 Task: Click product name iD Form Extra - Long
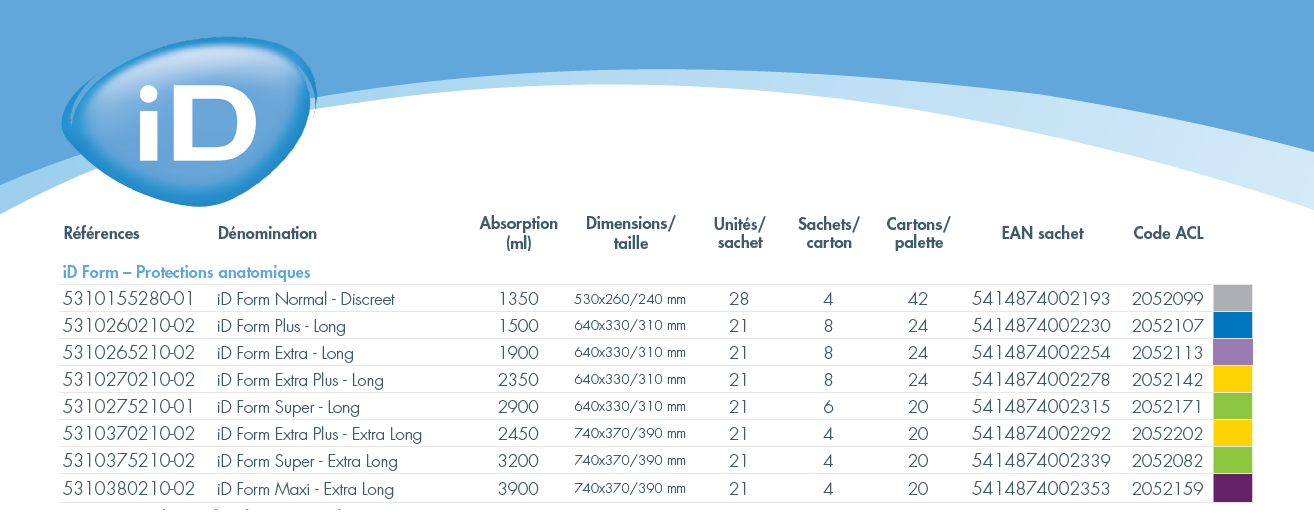click(285, 353)
